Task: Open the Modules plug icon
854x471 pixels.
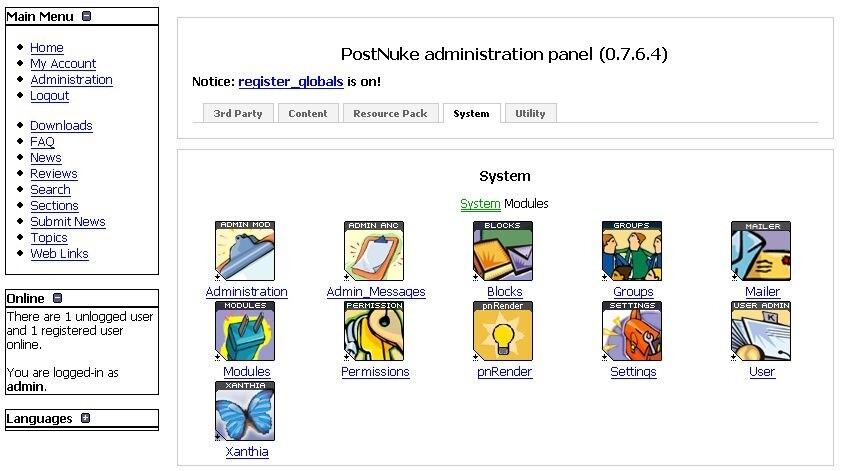Action: tap(245, 331)
